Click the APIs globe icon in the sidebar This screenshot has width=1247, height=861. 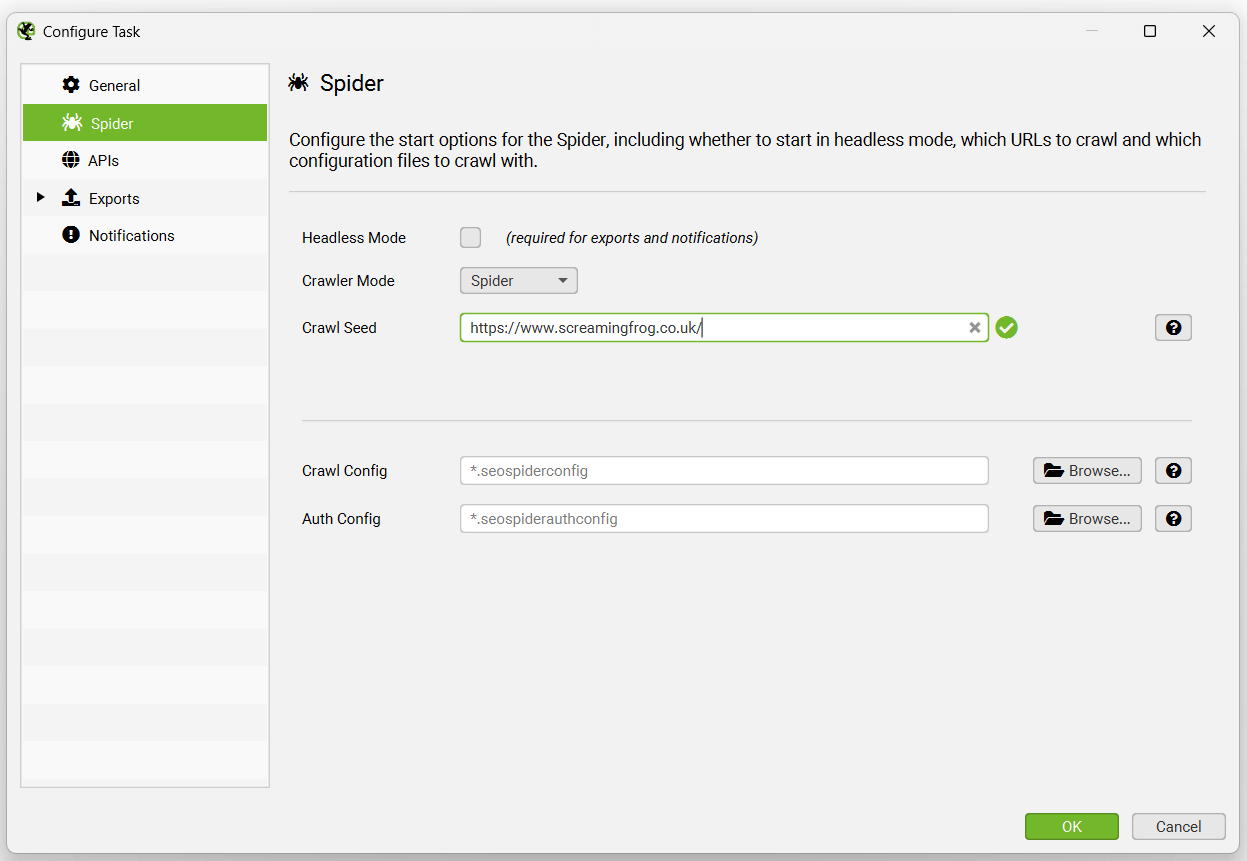click(70, 159)
